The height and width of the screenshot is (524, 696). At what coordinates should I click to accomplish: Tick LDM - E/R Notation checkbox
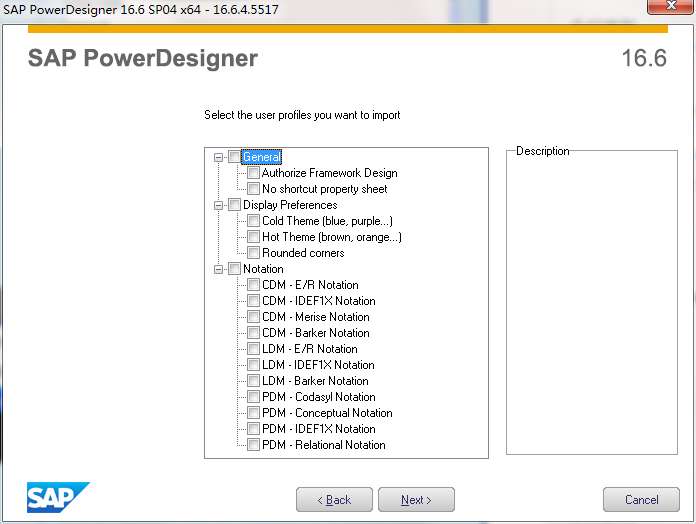pos(253,348)
